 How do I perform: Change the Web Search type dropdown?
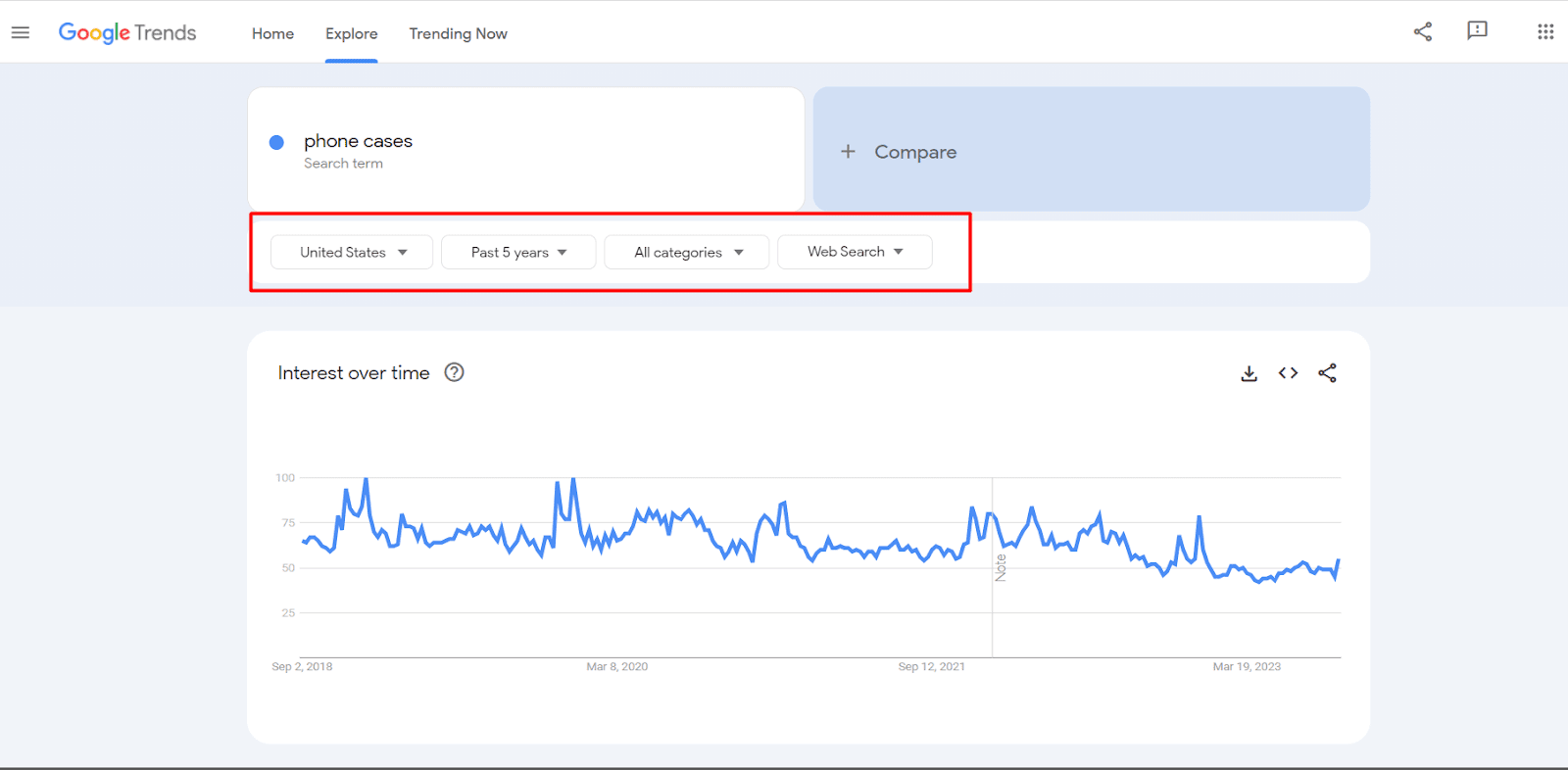[855, 252]
